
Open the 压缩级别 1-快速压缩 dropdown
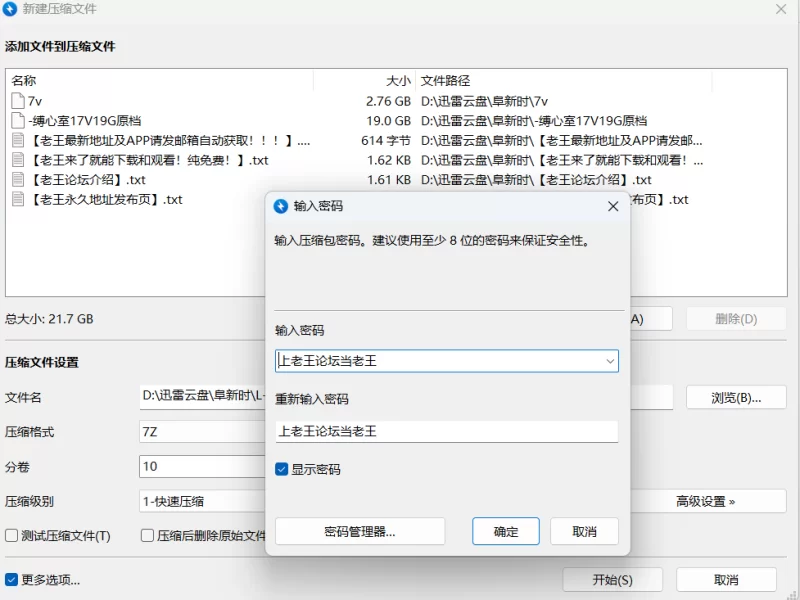(x=202, y=501)
